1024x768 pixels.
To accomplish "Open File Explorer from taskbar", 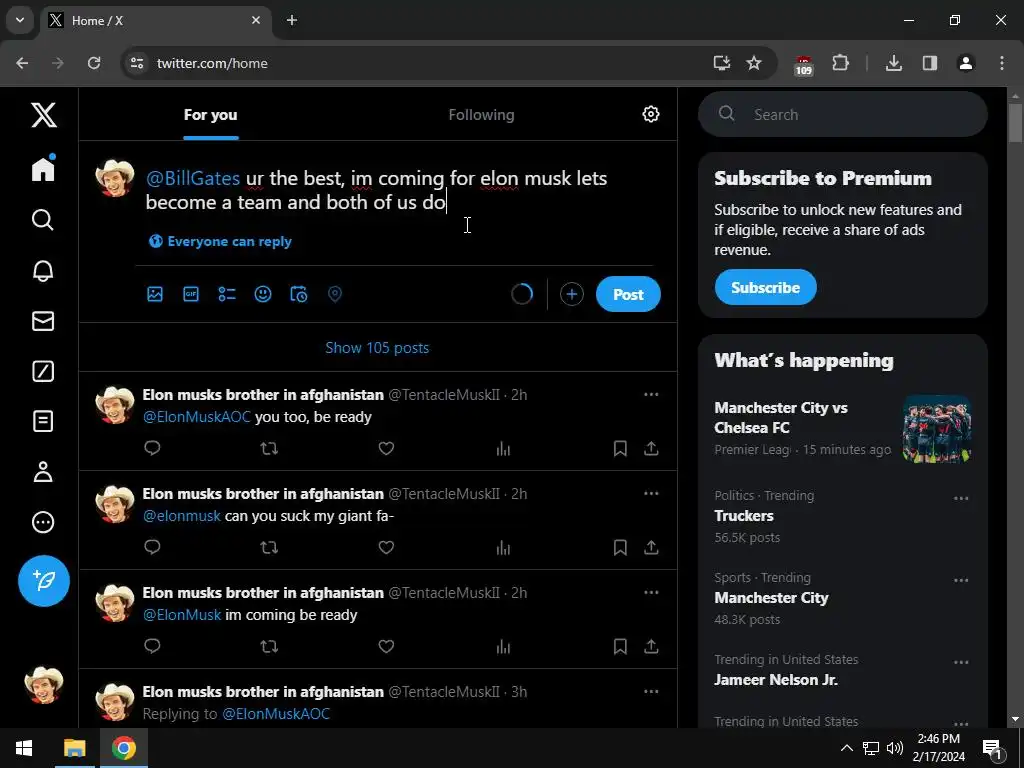I will pos(74,748).
